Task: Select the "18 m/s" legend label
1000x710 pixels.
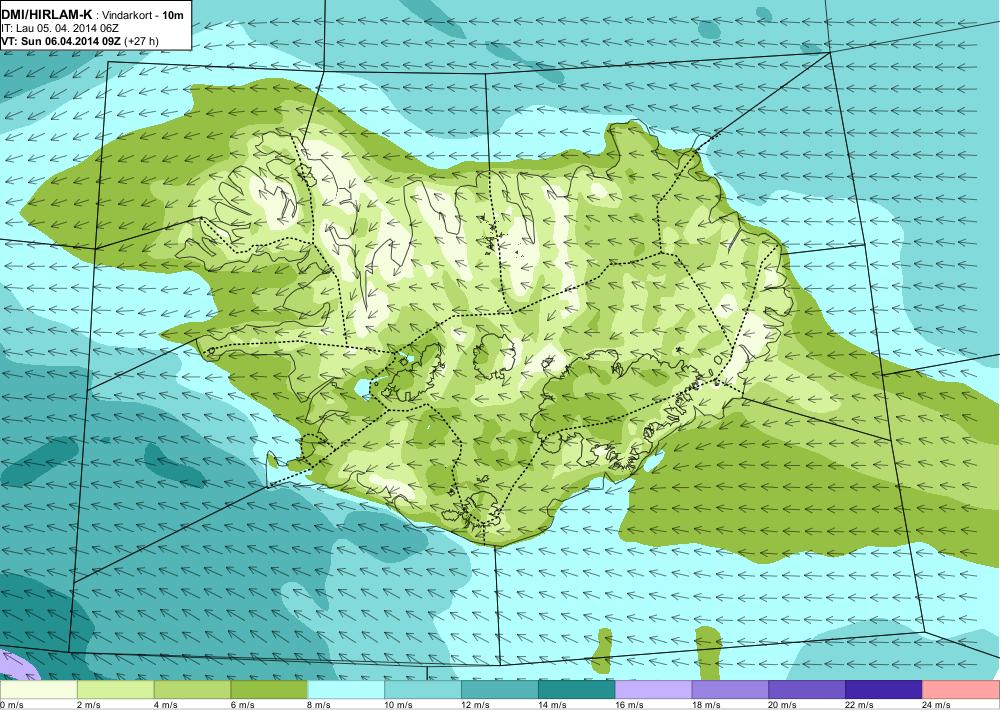Action: tap(707, 705)
